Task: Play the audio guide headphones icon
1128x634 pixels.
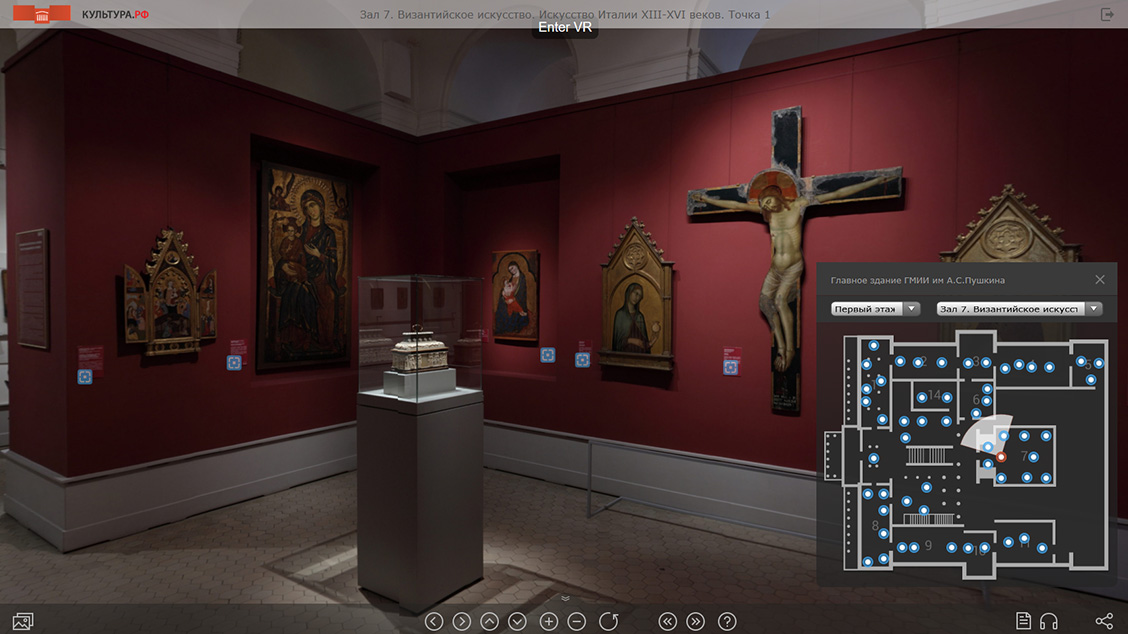Action: coord(1049,621)
